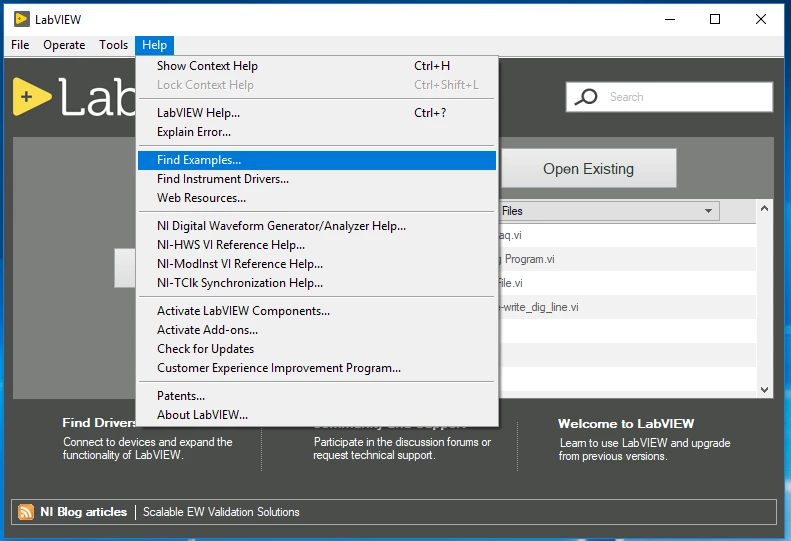
Task: Close the LabVIEW window
Action: [761, 19]
